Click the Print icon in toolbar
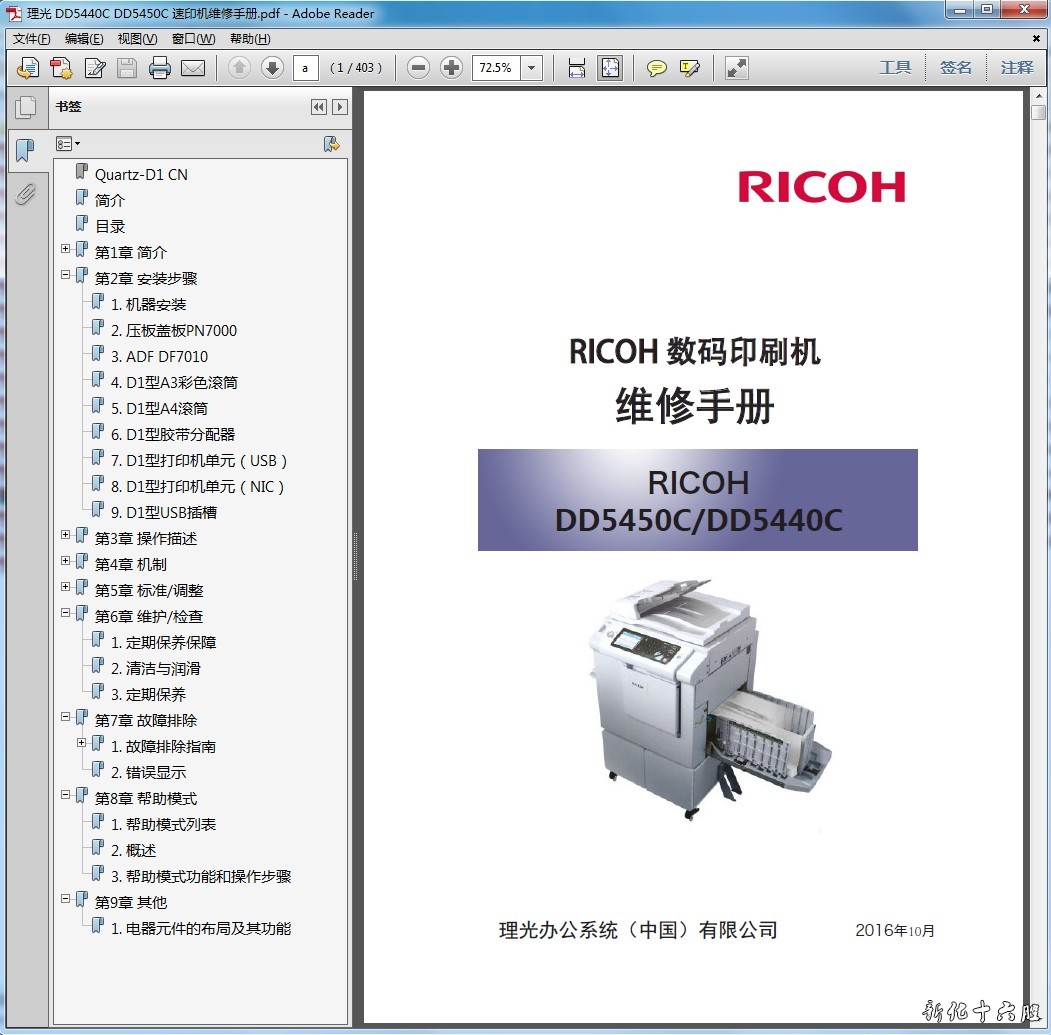This screenshot has width=1051, height=1035. pos(159,68)
